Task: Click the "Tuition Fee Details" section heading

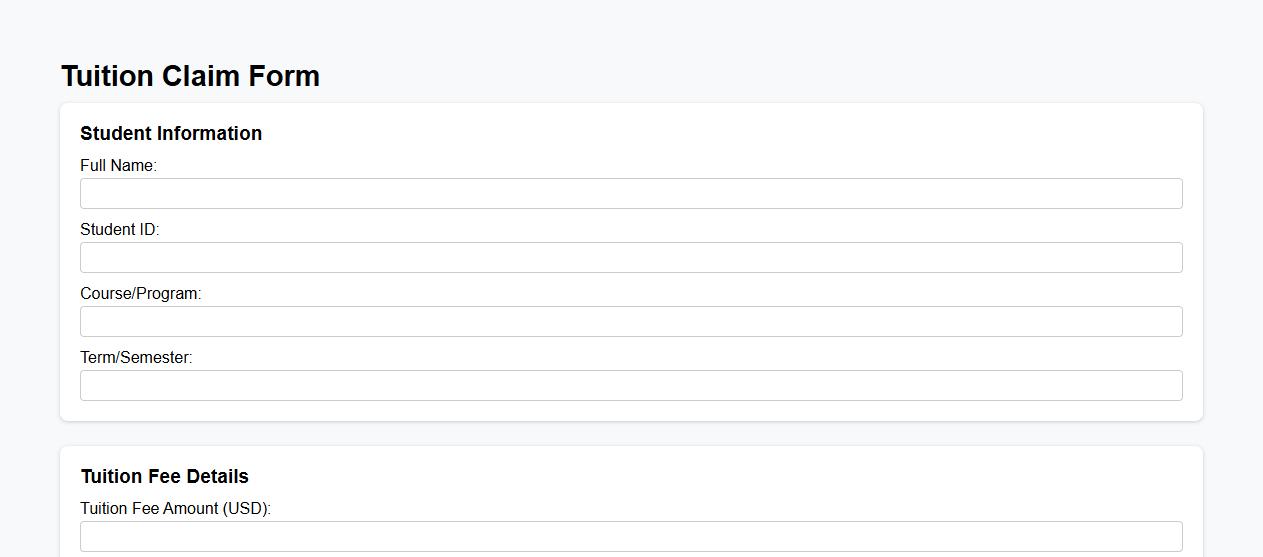Action: click(x=165, y=477)
